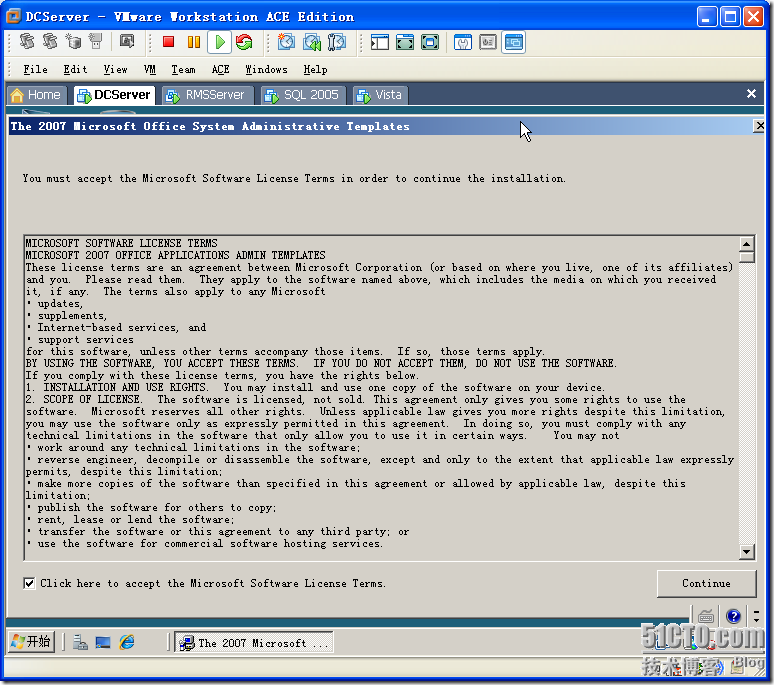Switch to Quick Switch mode icon
774x685 pixels.
coord(405,42)
